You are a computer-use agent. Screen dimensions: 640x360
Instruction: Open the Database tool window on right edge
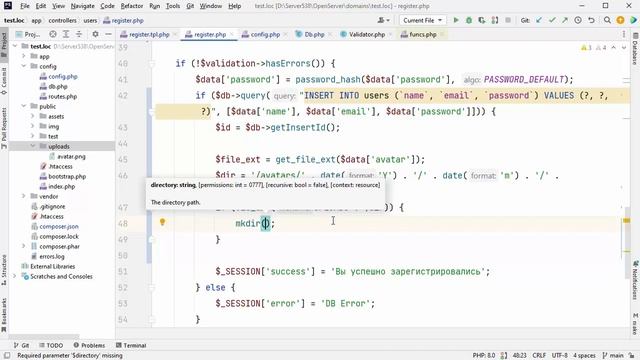click(x=636, y=49)
